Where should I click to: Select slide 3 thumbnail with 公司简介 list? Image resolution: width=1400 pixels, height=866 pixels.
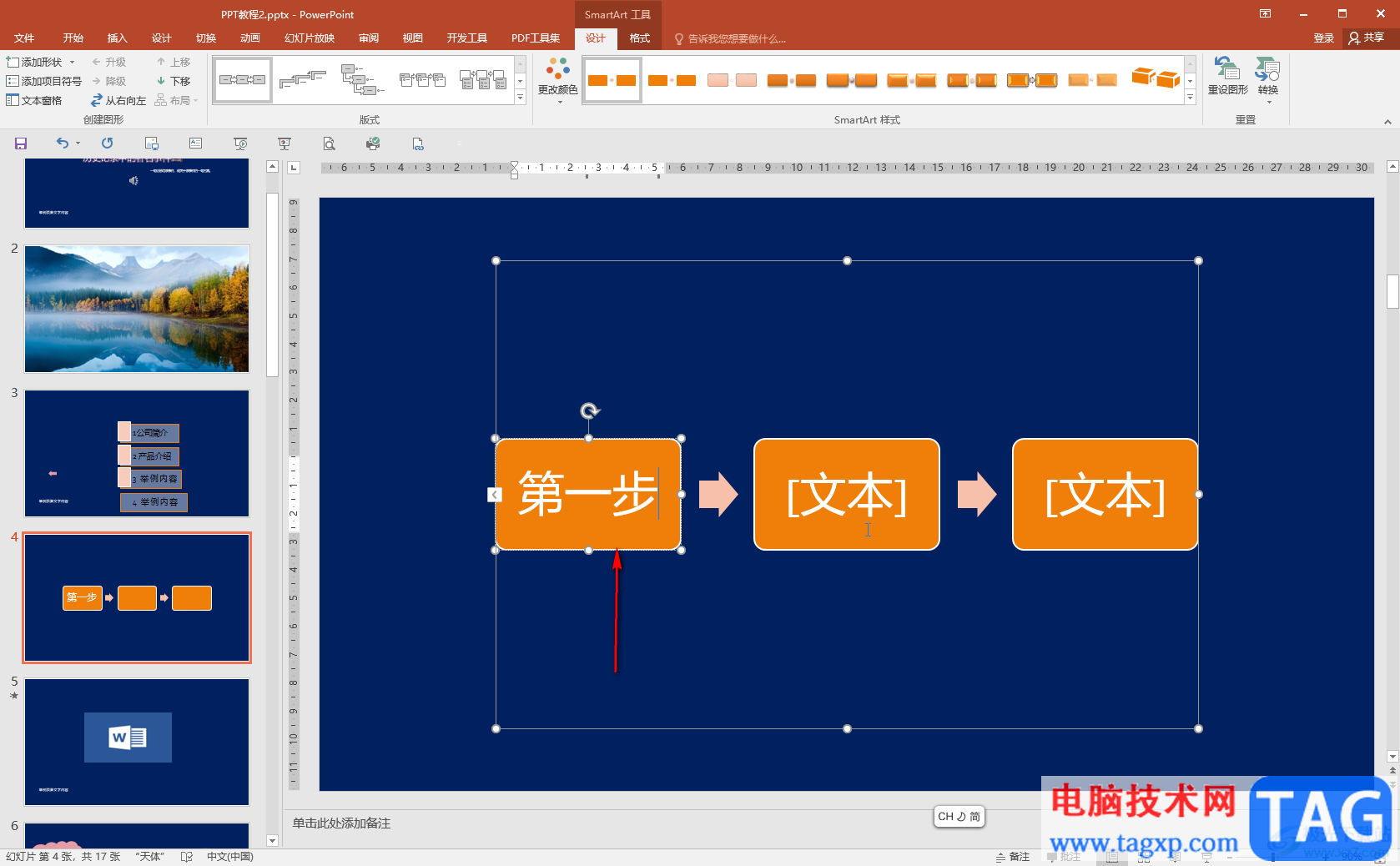pos(137,453)
